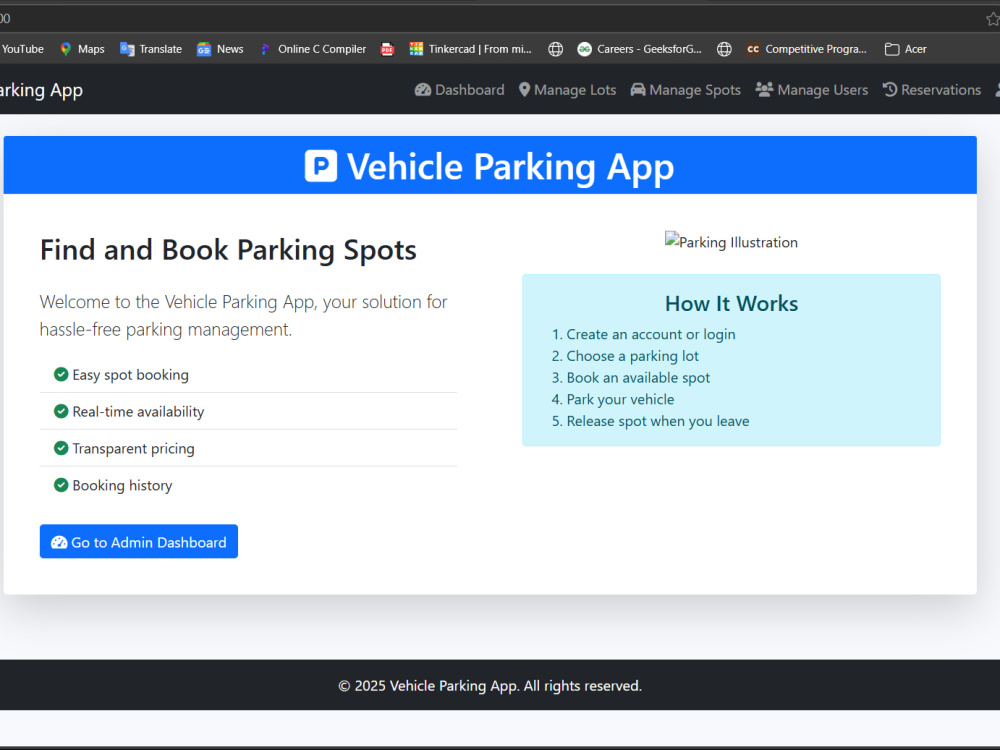
Task: Click the broken Parking Illustration image
Action: tap(731, 242)
